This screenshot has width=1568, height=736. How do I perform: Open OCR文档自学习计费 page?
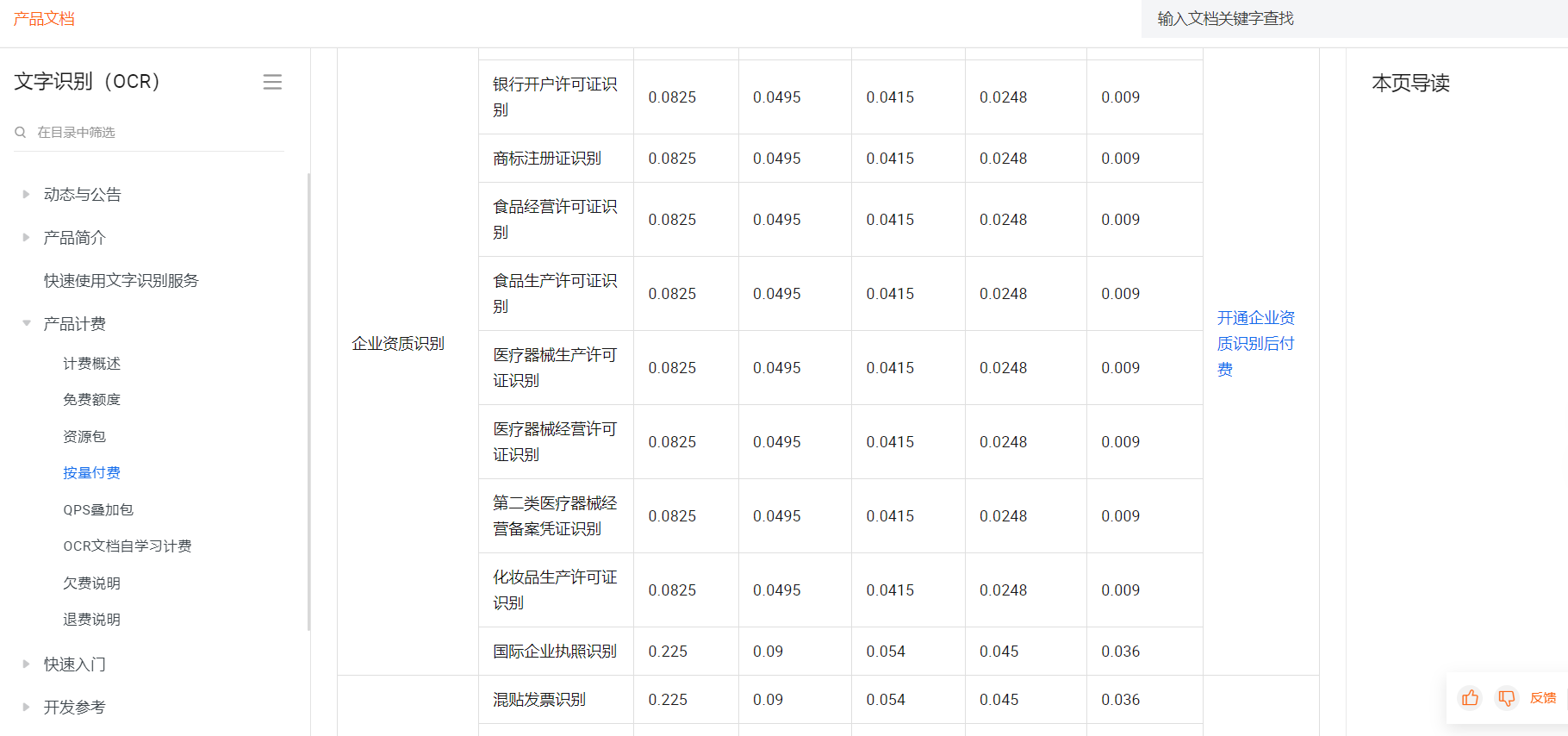pos(128,546)
